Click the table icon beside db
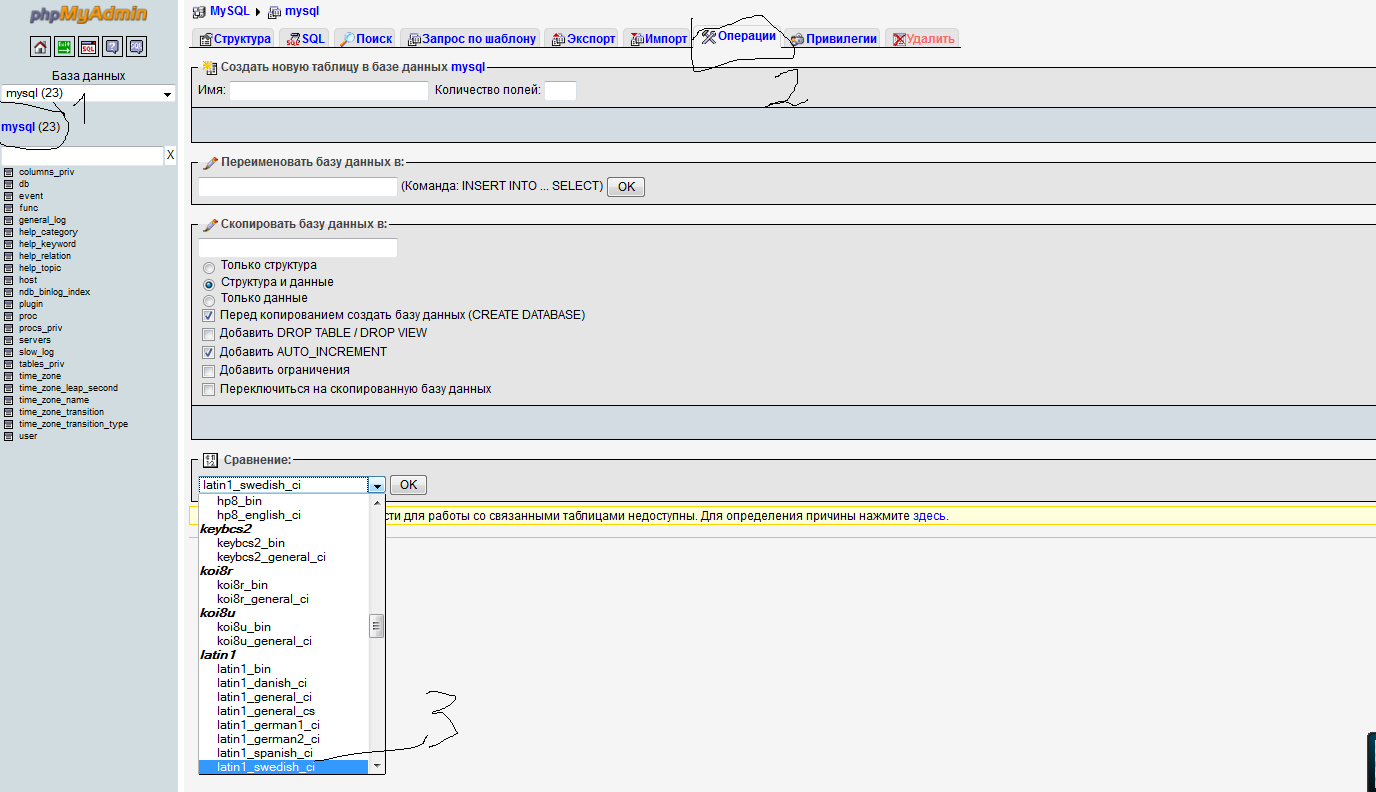Image resolution: width=1376 pixels, height=792 pixels. 9,184
